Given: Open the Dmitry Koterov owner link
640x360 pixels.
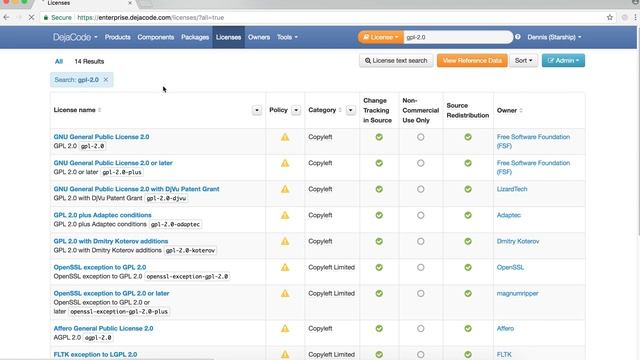Looking at the screenshot, I should point(518,241).
